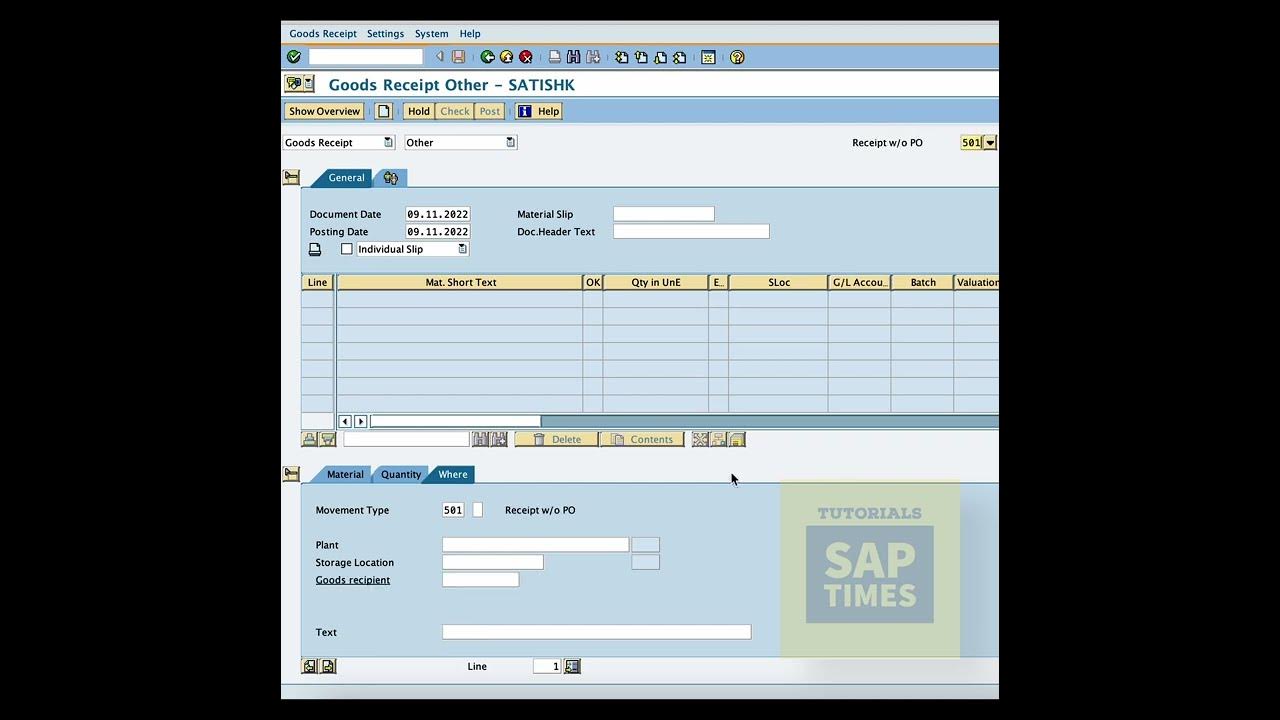
Task: Click the search binoculars icon beside the table search field
Action: 480,439
